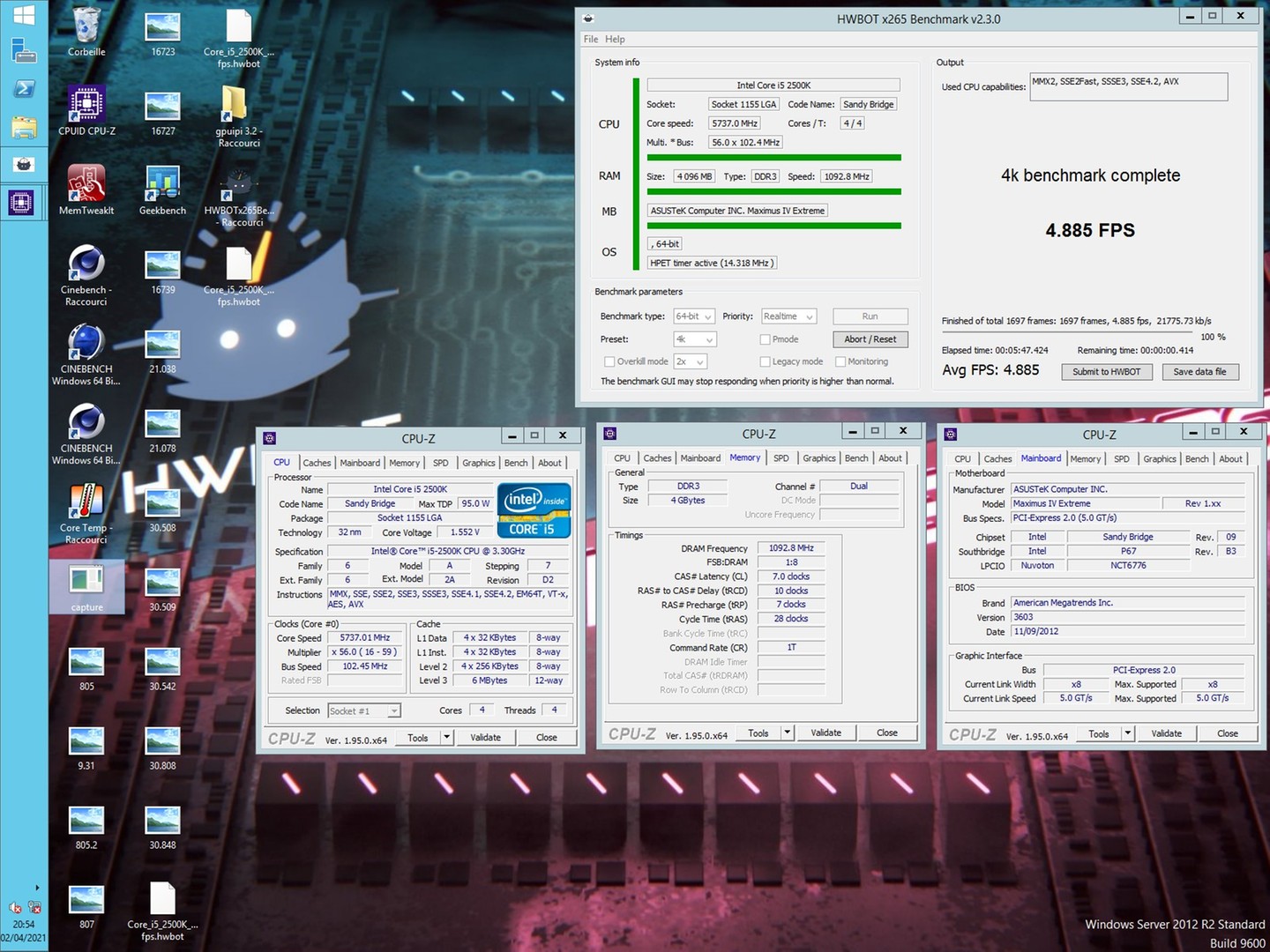
Task: Click Validate in the left CPU-Z window
Action: coord(485,738)
